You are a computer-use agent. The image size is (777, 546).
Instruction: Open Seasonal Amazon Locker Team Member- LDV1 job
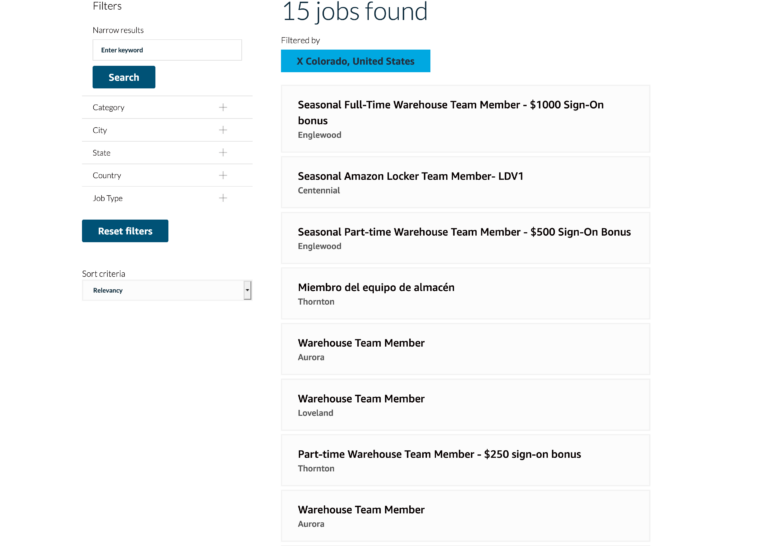click(465, 182)
